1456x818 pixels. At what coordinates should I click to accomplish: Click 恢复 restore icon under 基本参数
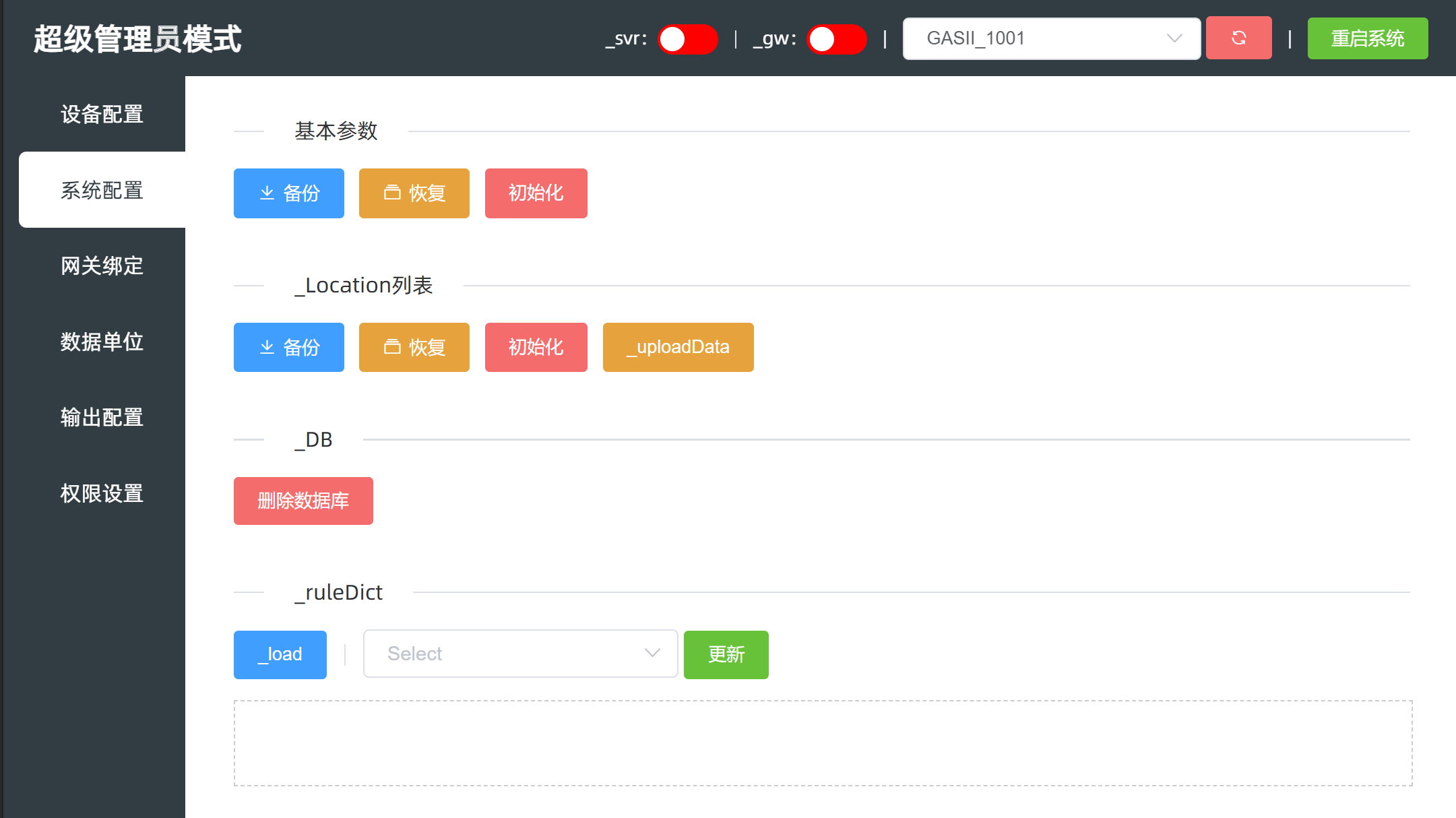click(392, 193)
